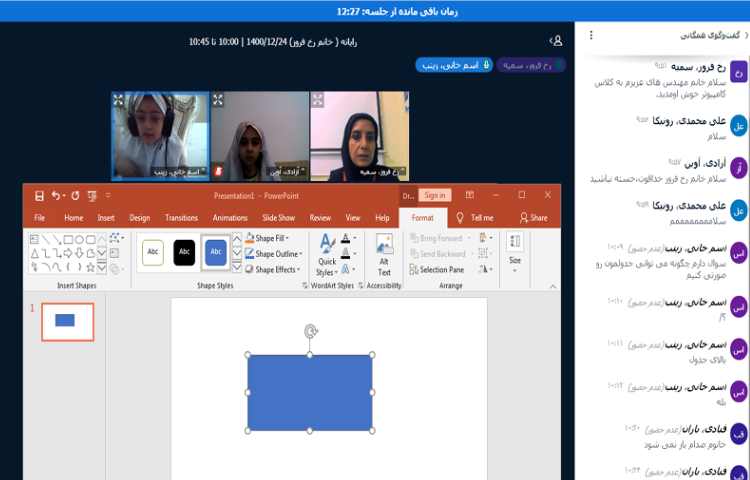Open the chat panel three-dot options menu
This screenshot has height=480, width=750.
coord(591,35)
